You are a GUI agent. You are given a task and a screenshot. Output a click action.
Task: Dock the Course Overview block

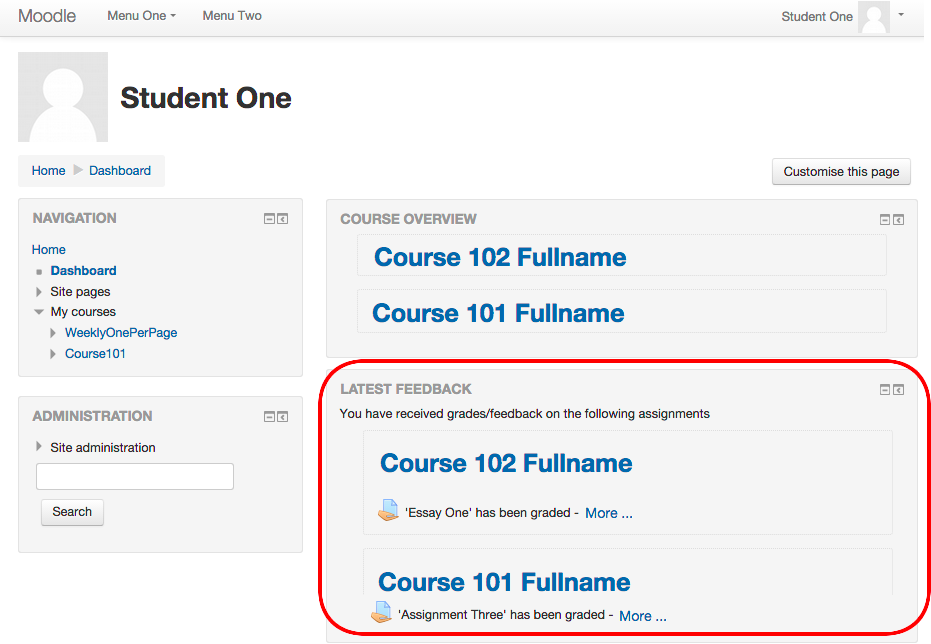tap(898, 220)
